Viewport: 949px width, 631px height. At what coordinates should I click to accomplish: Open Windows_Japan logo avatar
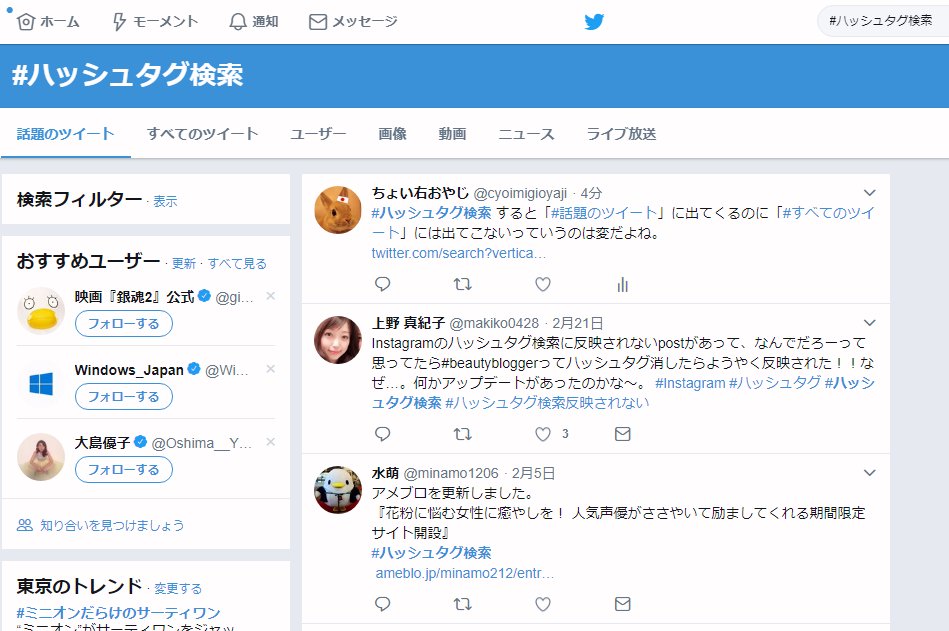(41, 384)
